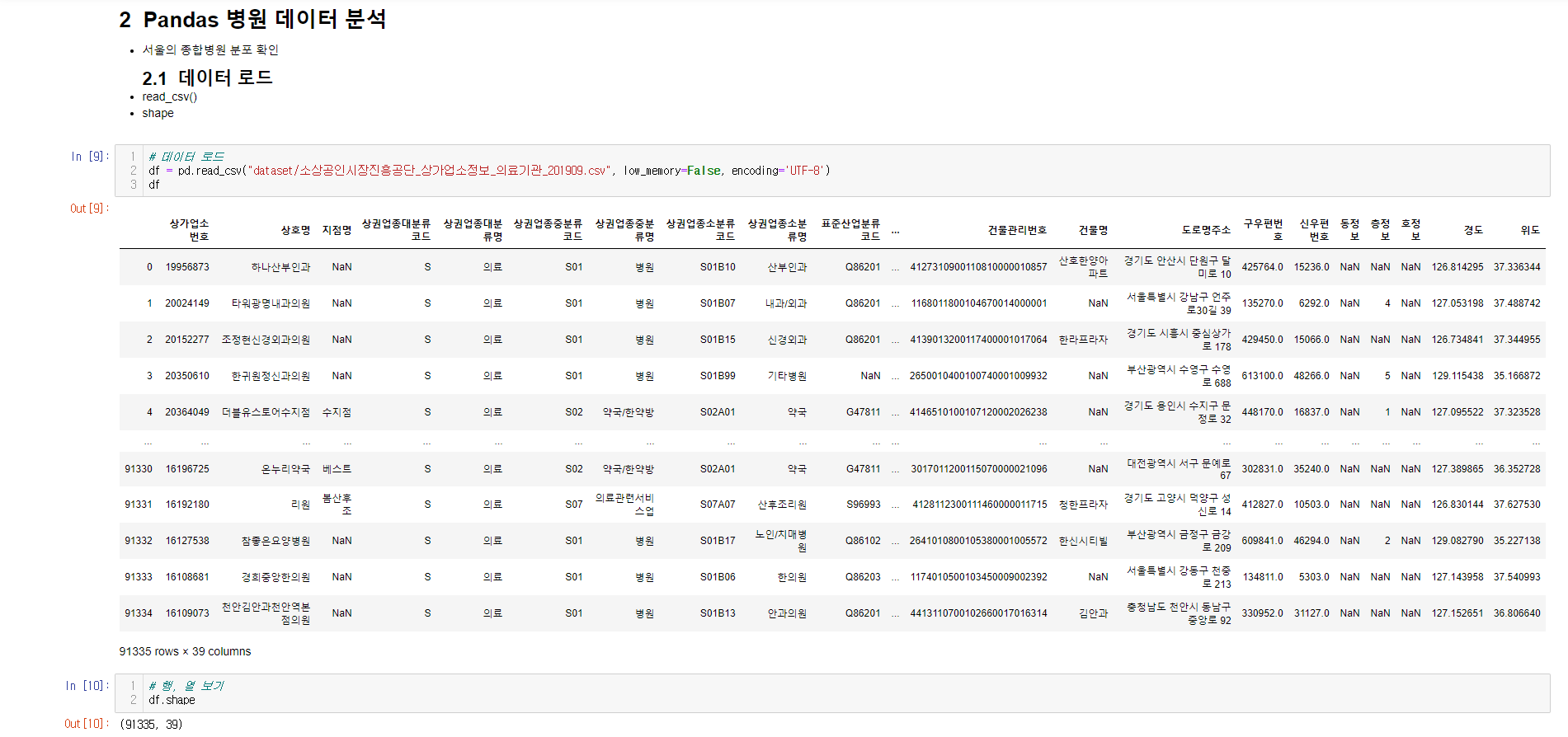This screenshot has height=737, width=1568.
Task: Click the heading '2 Pandas 병원 데이터 분석'
Action: point(252,20)
